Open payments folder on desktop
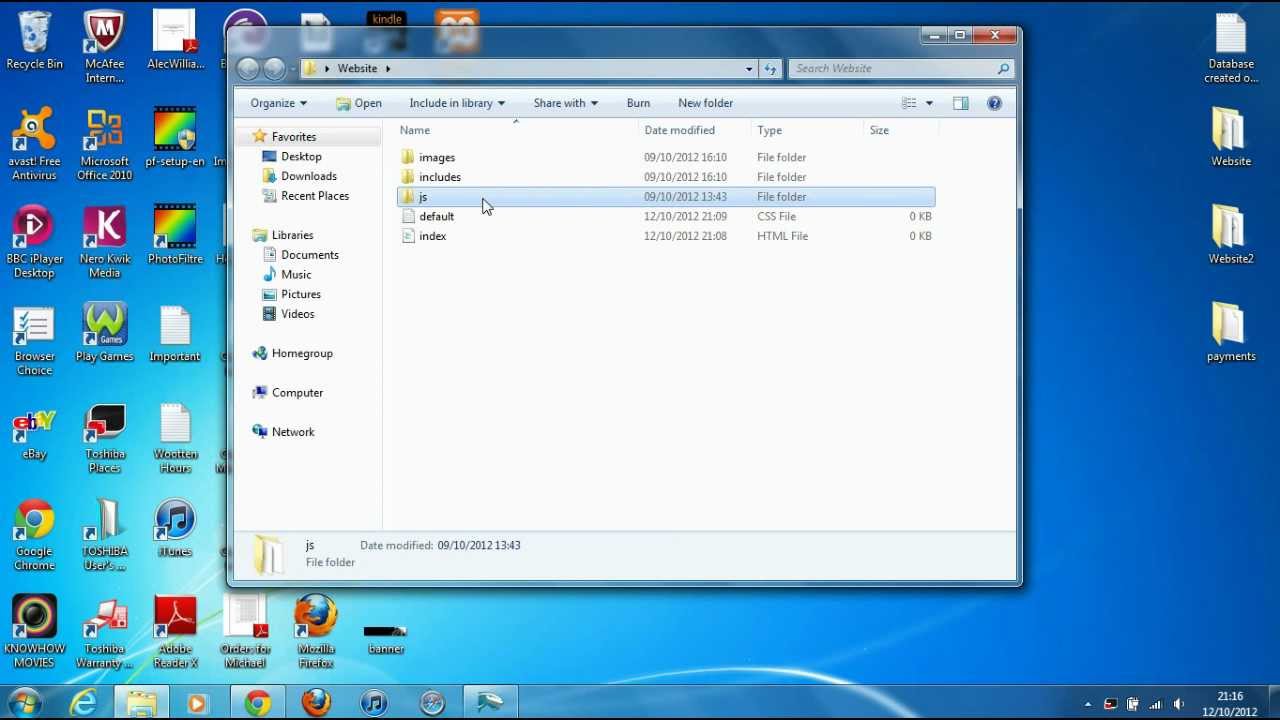The height and width of the screenshot is (720, 1280). pos(1231,333)
